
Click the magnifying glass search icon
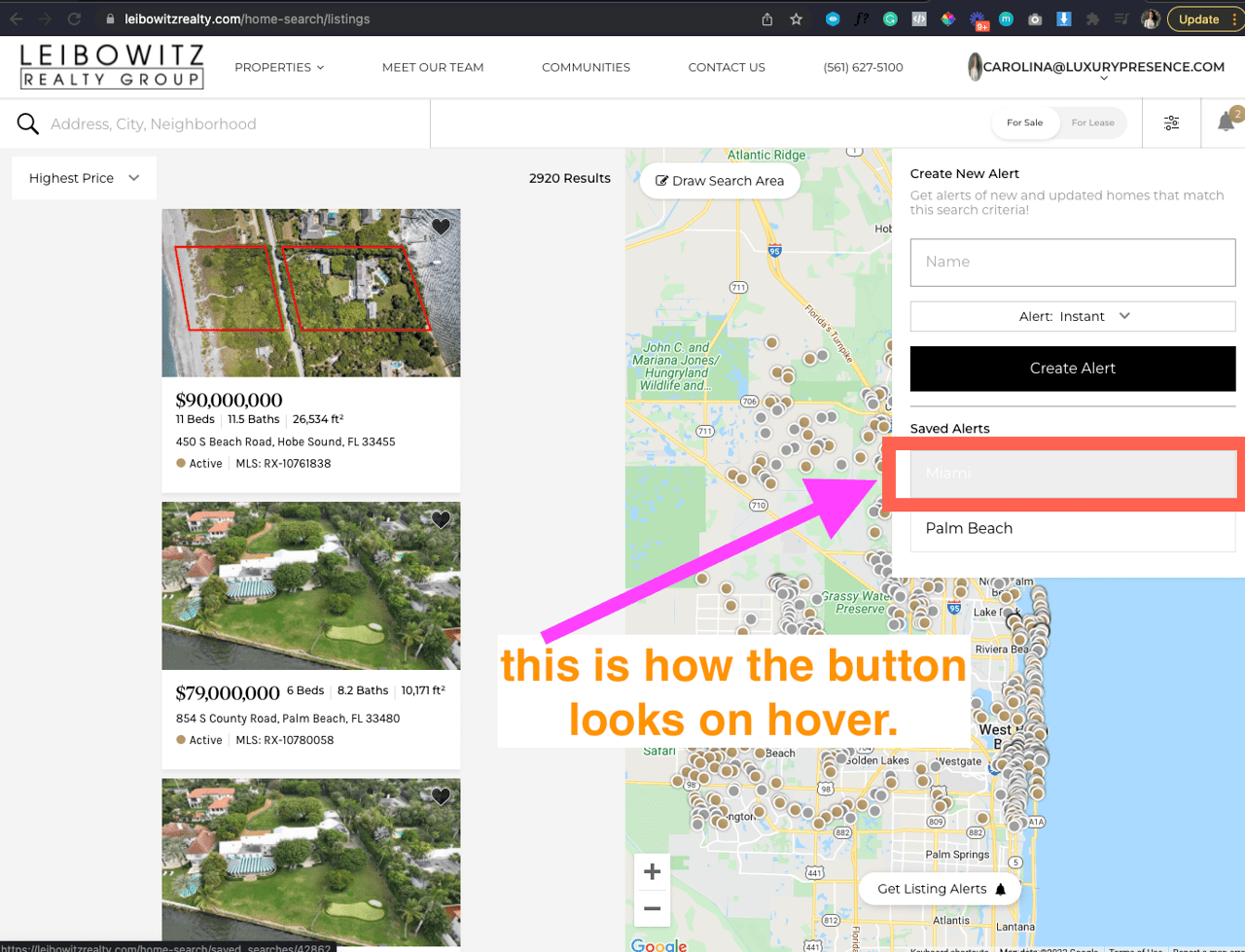(28, 123)
